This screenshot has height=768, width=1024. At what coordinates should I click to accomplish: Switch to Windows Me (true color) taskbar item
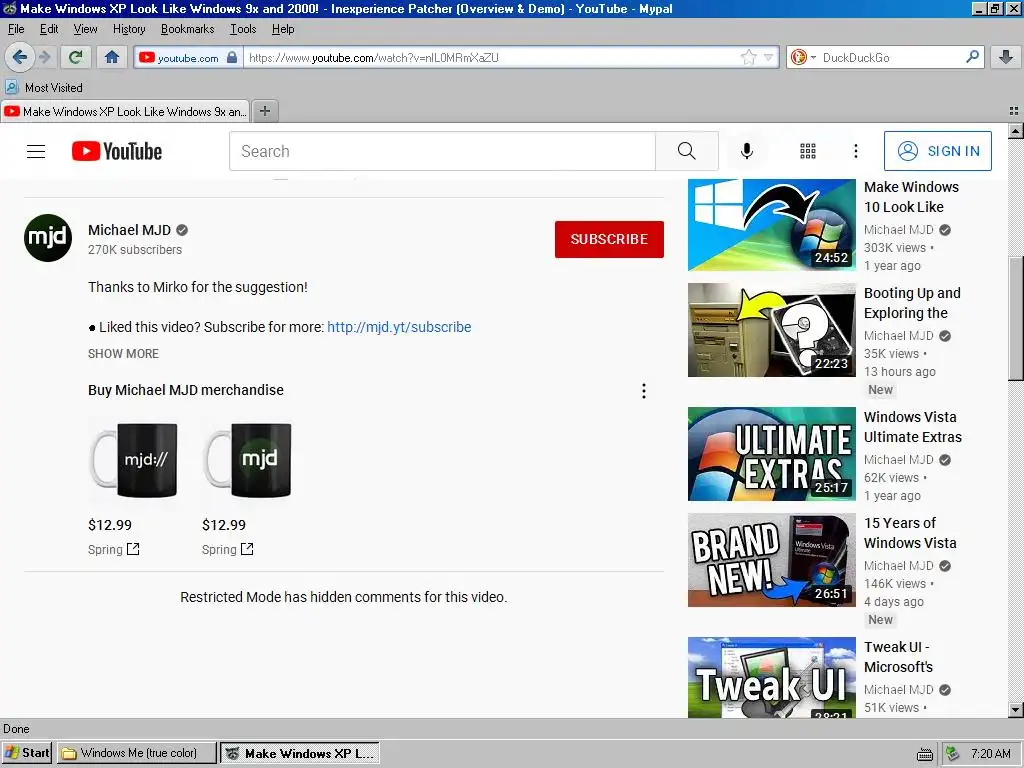[x=136, y=753]
